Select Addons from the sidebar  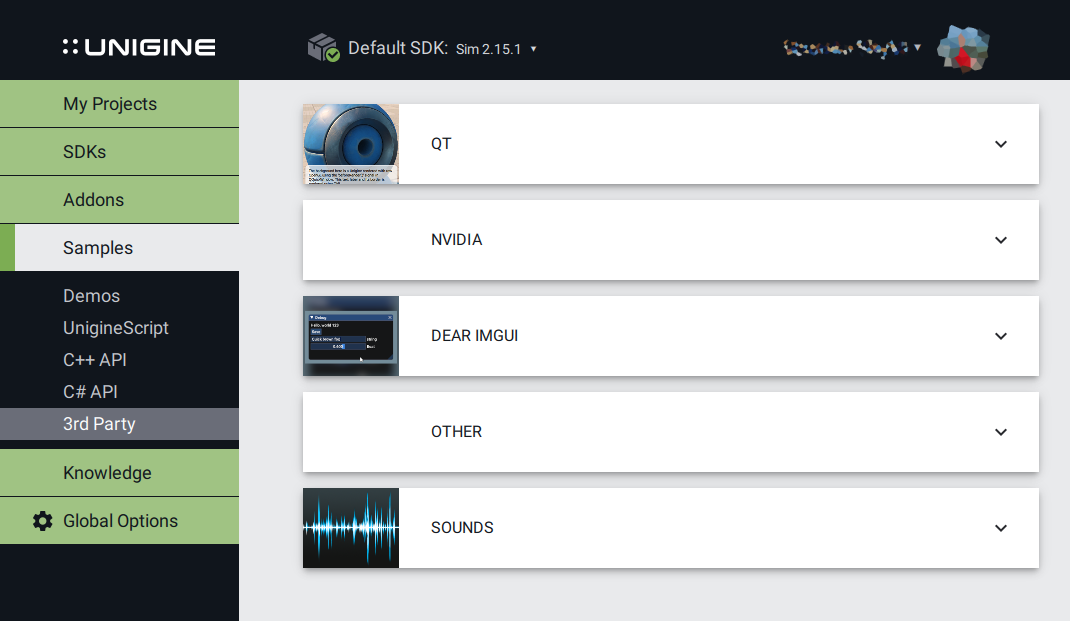point(93,200)
